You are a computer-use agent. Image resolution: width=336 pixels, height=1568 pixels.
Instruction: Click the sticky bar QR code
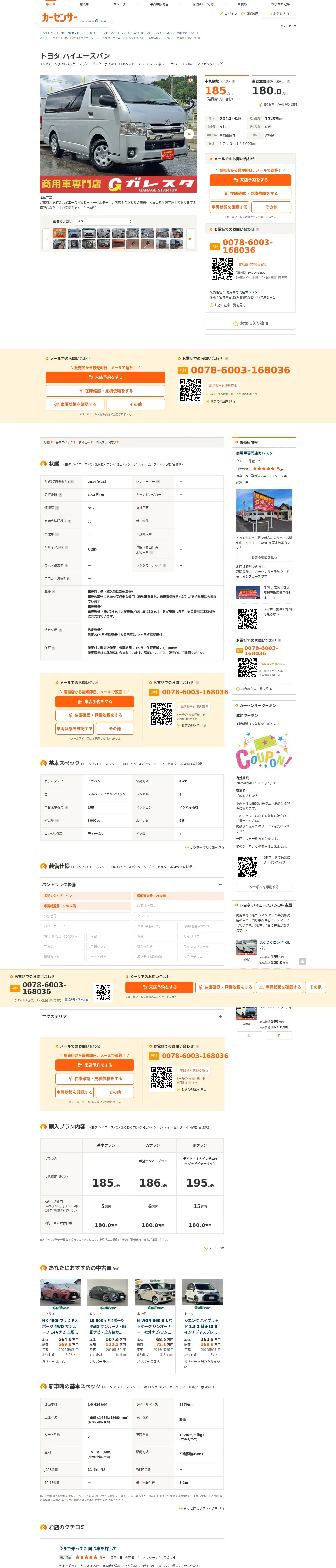pyautogui.click(x=103, y=993)
